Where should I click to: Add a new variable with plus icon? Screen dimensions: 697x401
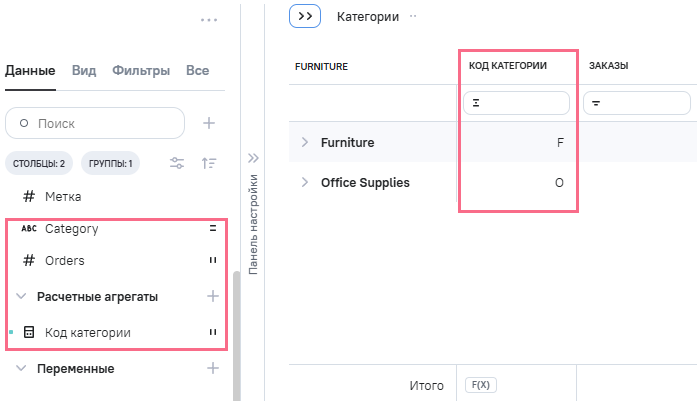tap(212, 368)
